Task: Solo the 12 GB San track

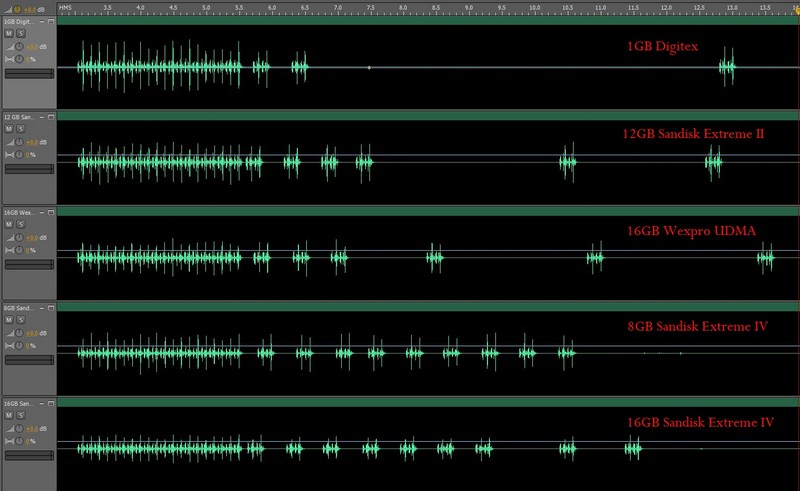Action: coord(20,129)
